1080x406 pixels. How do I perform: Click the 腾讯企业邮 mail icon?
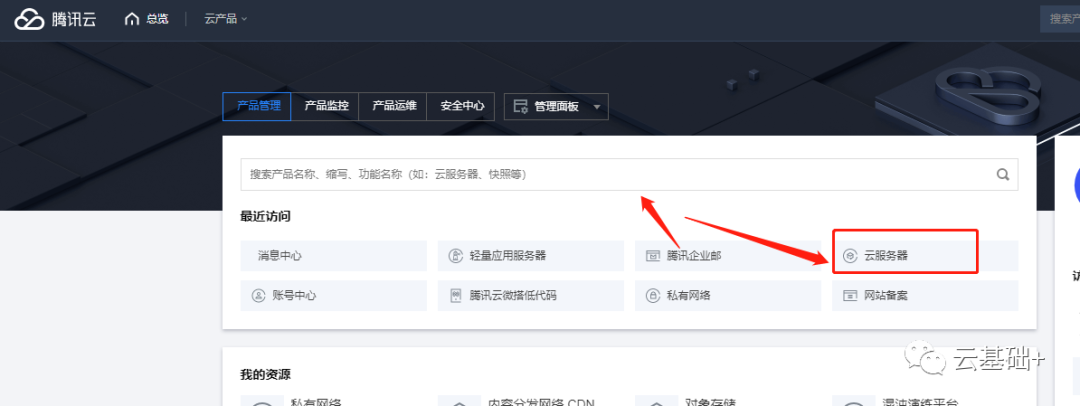tap(652, 256)
